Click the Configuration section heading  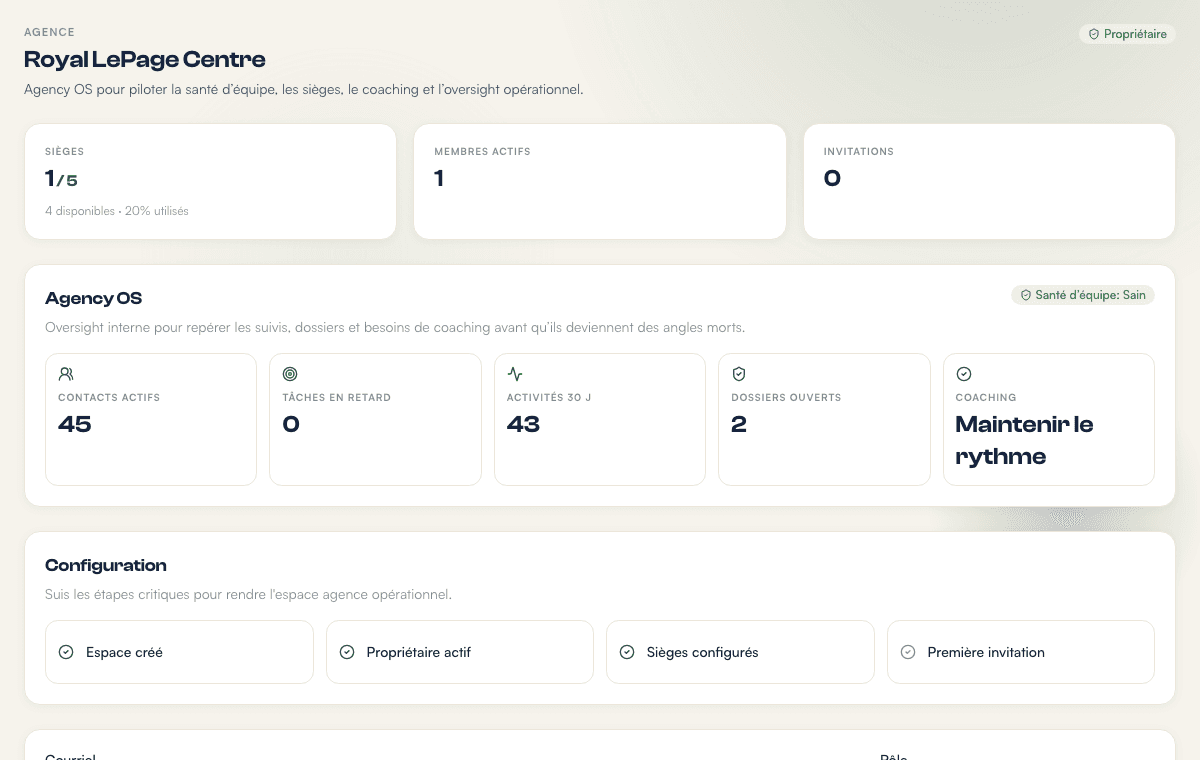pos(106,565)
